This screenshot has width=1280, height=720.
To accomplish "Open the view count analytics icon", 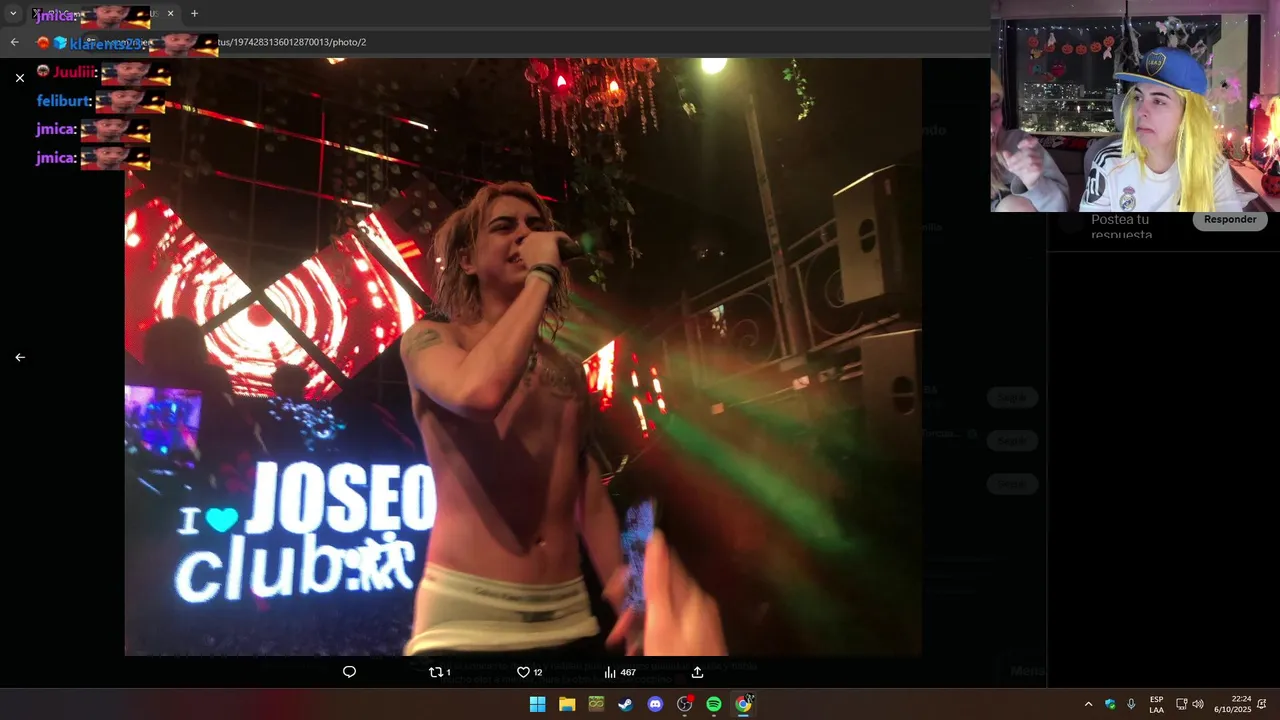I will pyautogui.click(x=610, y=672).
